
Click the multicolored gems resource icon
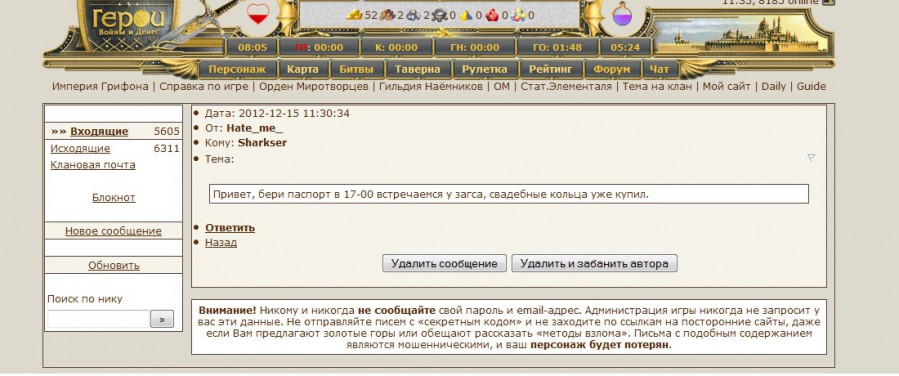(518, 15)
